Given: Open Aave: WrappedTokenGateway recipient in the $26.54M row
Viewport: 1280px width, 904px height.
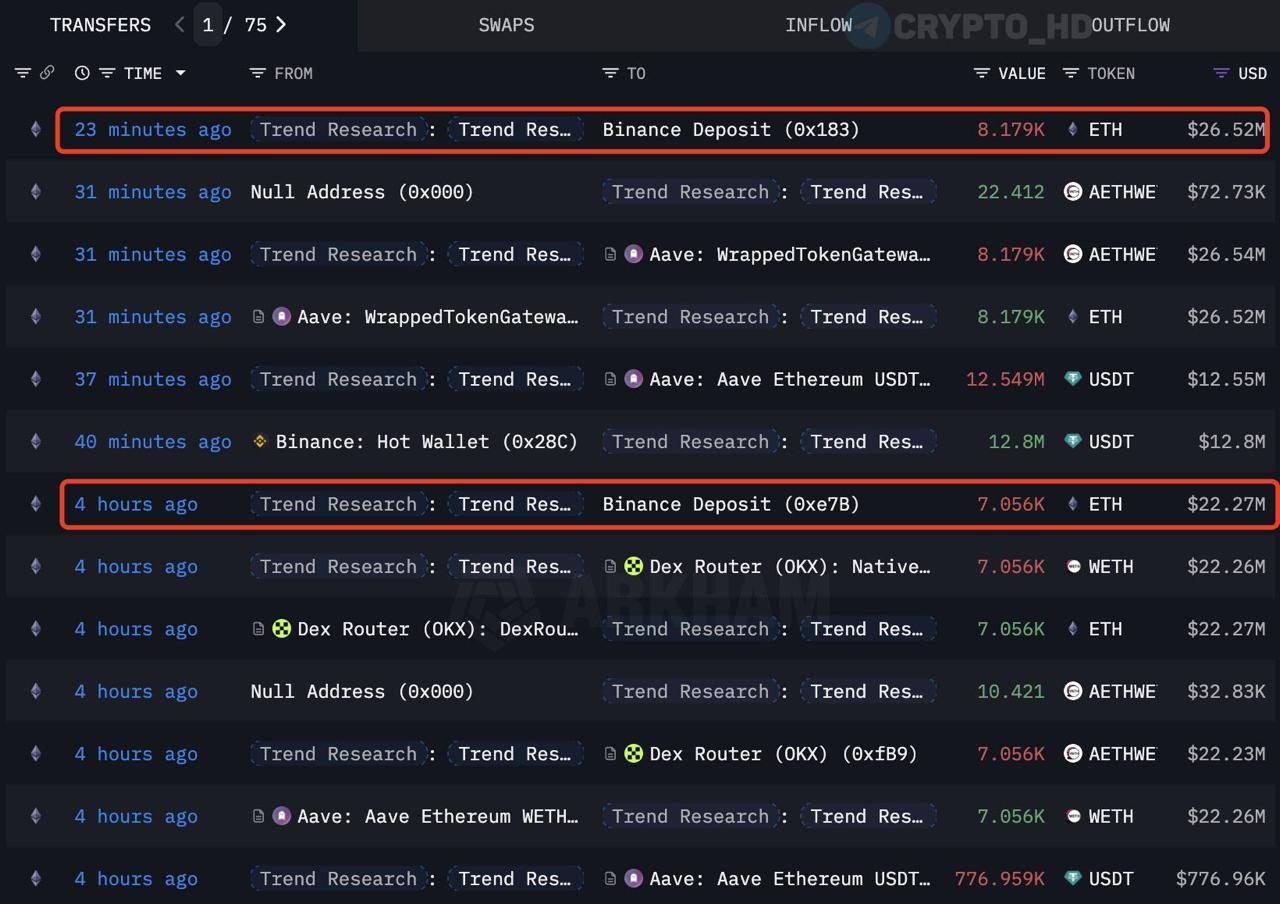Looking at the screenshot, I should click(x=790, y=254).
